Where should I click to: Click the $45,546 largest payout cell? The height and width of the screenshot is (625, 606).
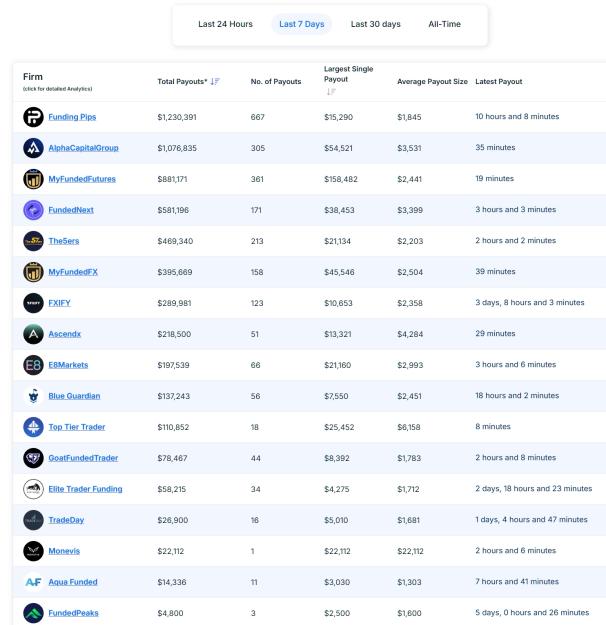(x=339, y=272)
